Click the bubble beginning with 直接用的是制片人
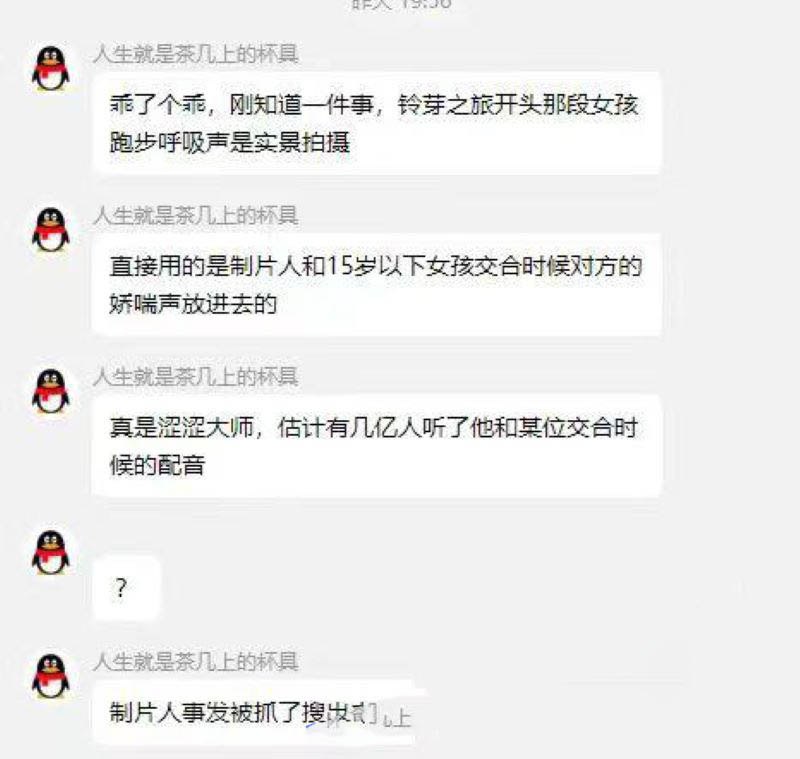Viewport: 800px width, 759px height. click(377, 285)
